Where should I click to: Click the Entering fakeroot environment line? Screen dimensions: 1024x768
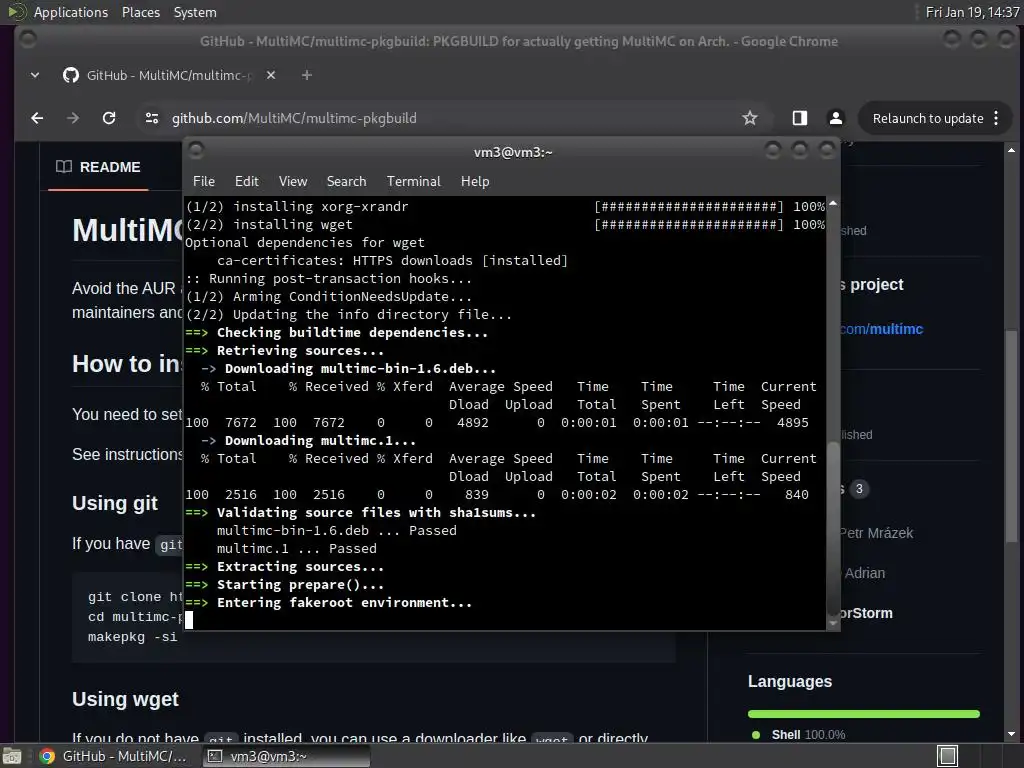(328, 603)
